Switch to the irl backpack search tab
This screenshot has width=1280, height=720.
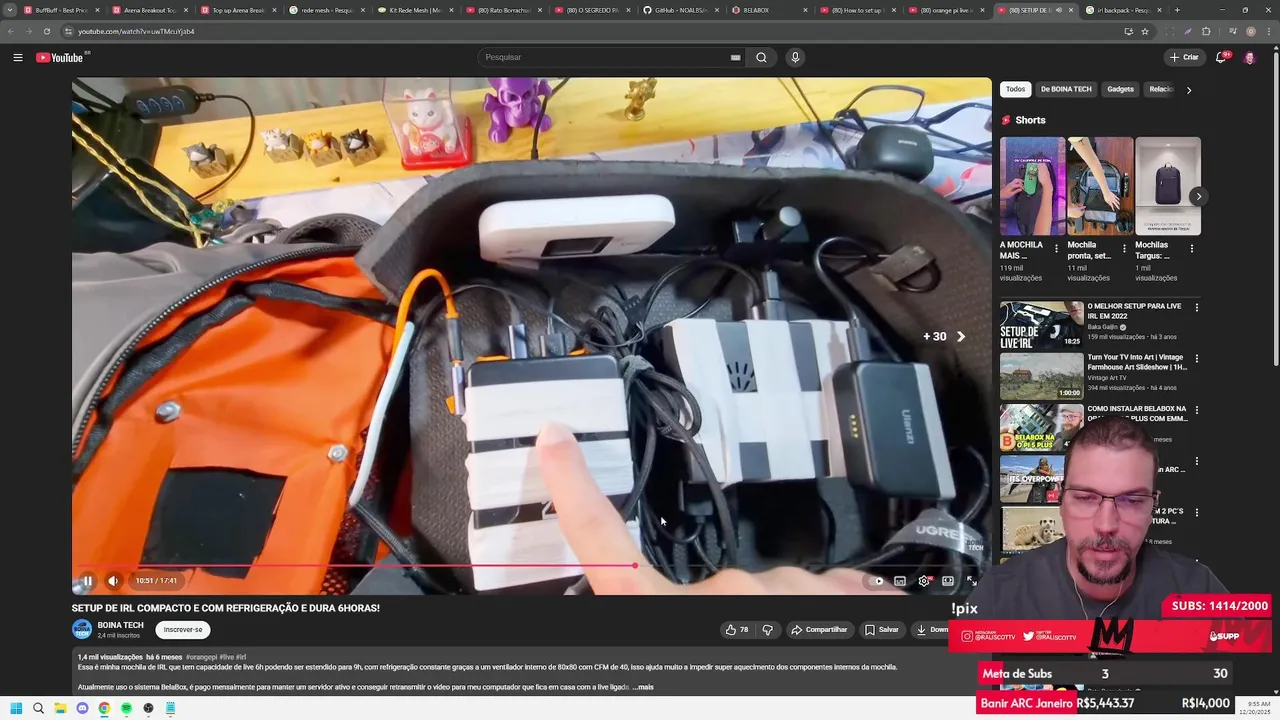1122,10
